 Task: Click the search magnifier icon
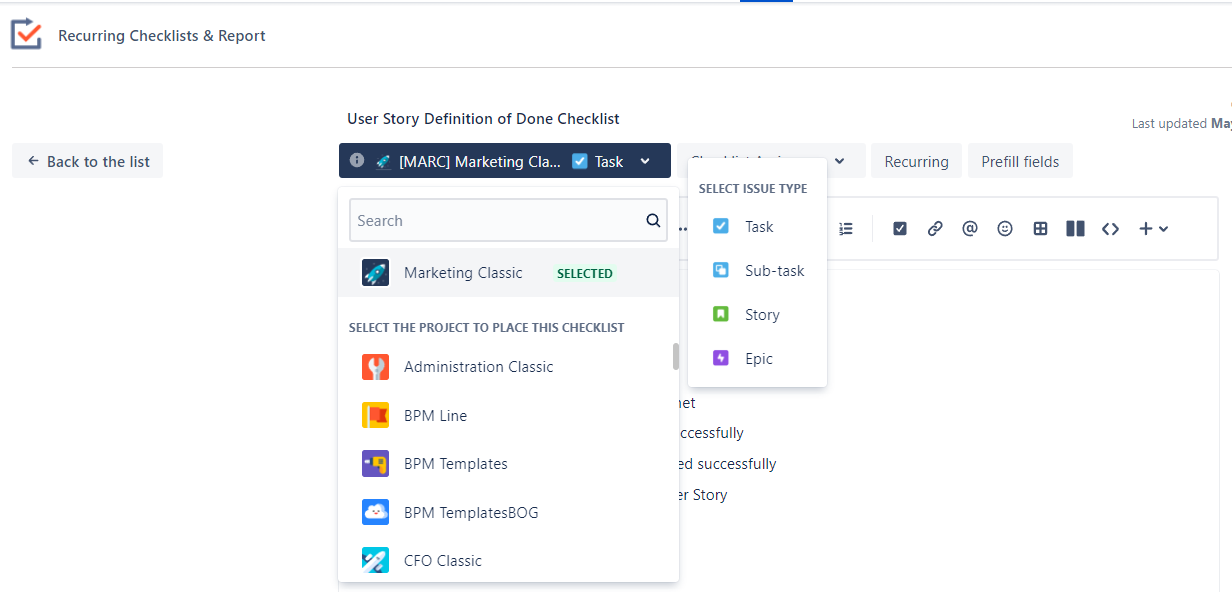click(653, 220)
